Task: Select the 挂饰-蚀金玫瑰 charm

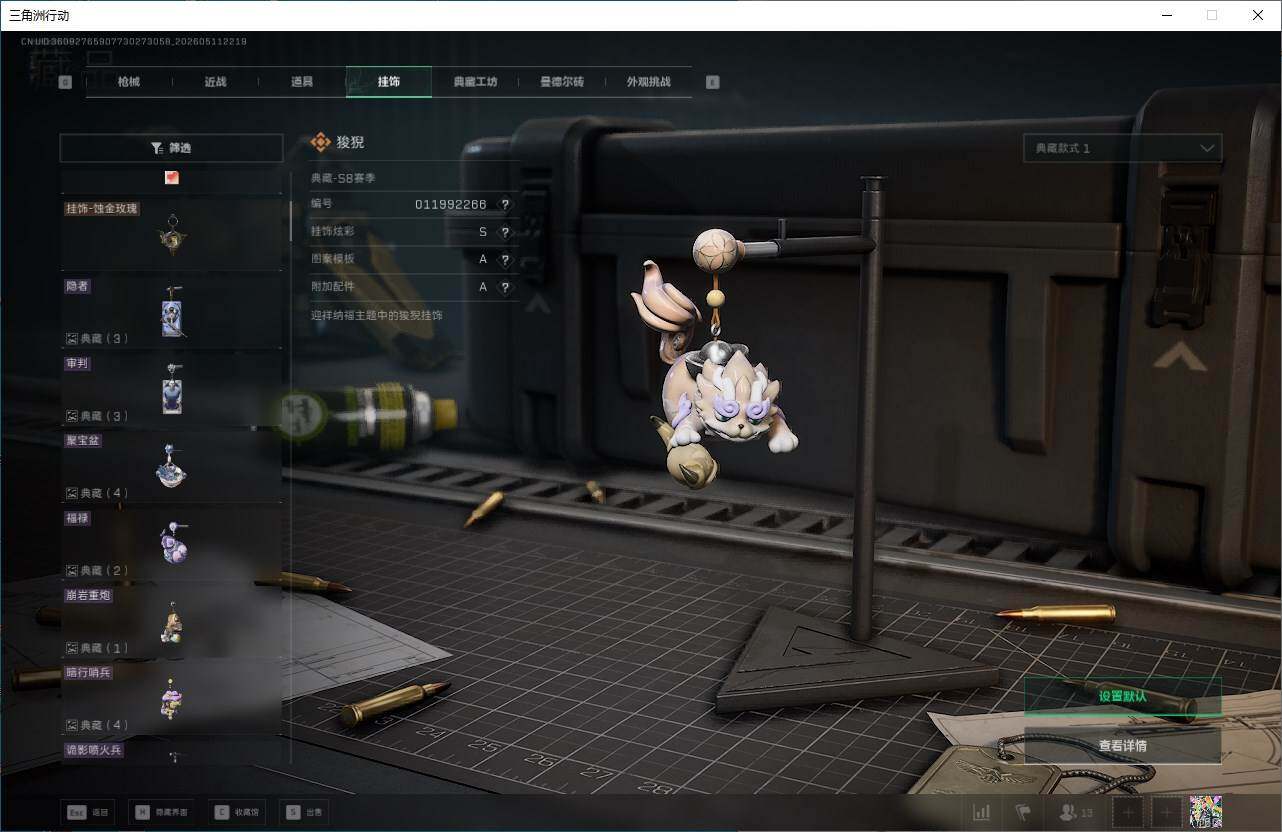Action: 172,234
